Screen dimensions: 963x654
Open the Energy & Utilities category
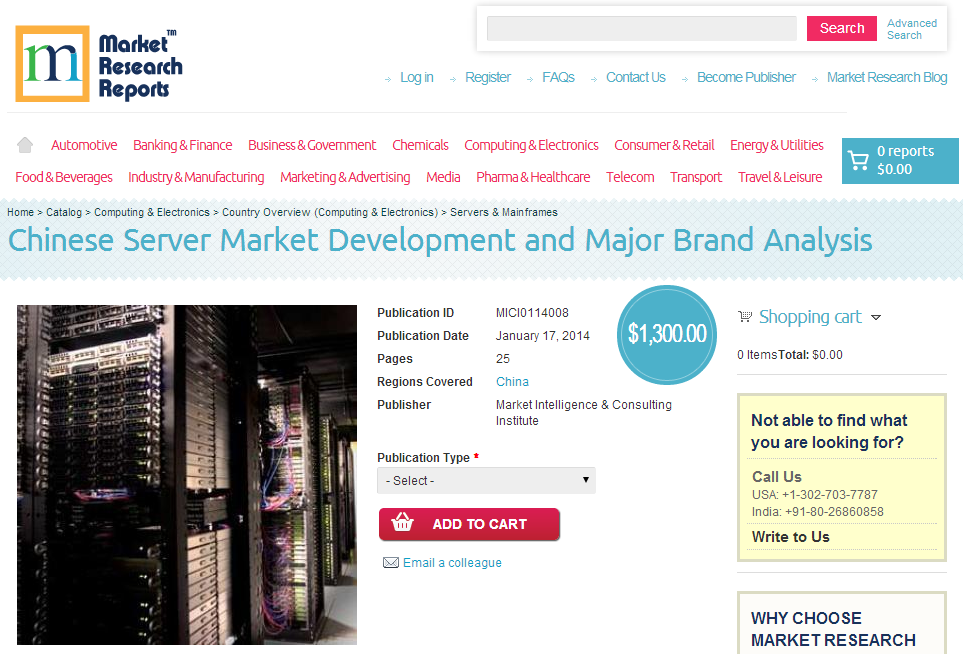(776, 145)
